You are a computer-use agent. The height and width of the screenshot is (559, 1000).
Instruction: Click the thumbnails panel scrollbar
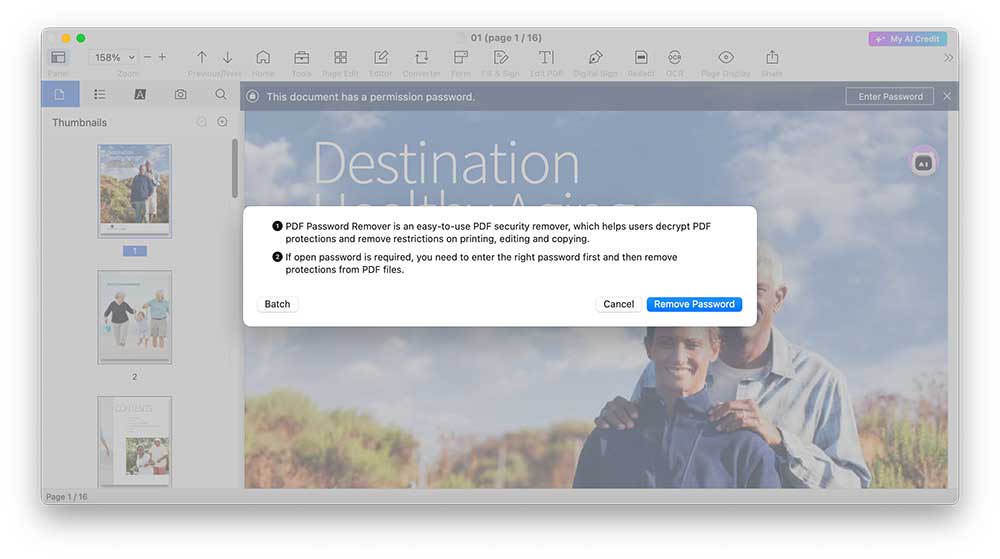coord(235,168)
